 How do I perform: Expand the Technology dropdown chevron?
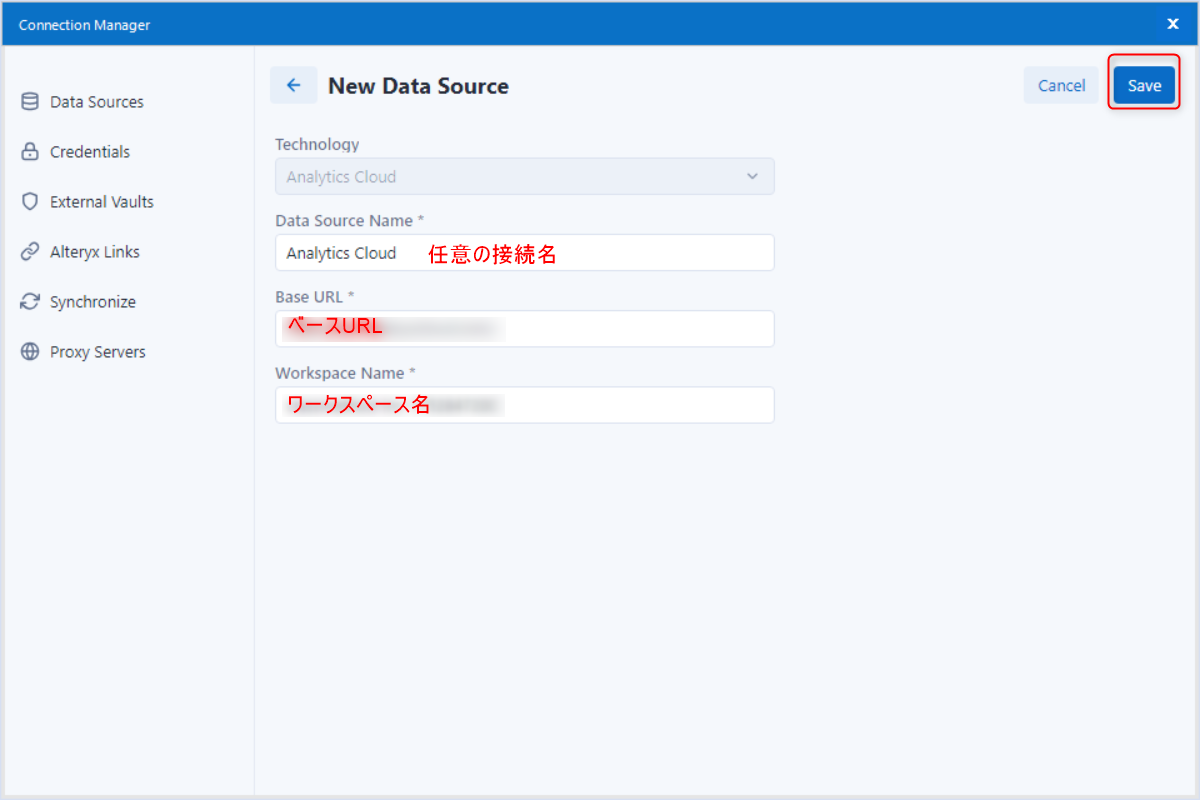752,177
